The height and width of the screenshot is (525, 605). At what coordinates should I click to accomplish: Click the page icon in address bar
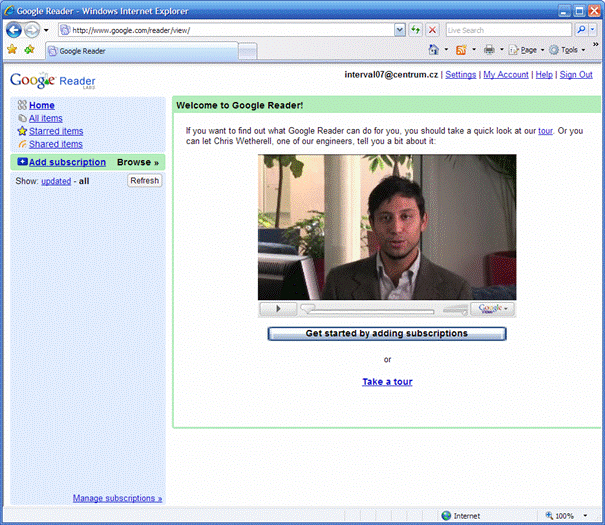65,30
